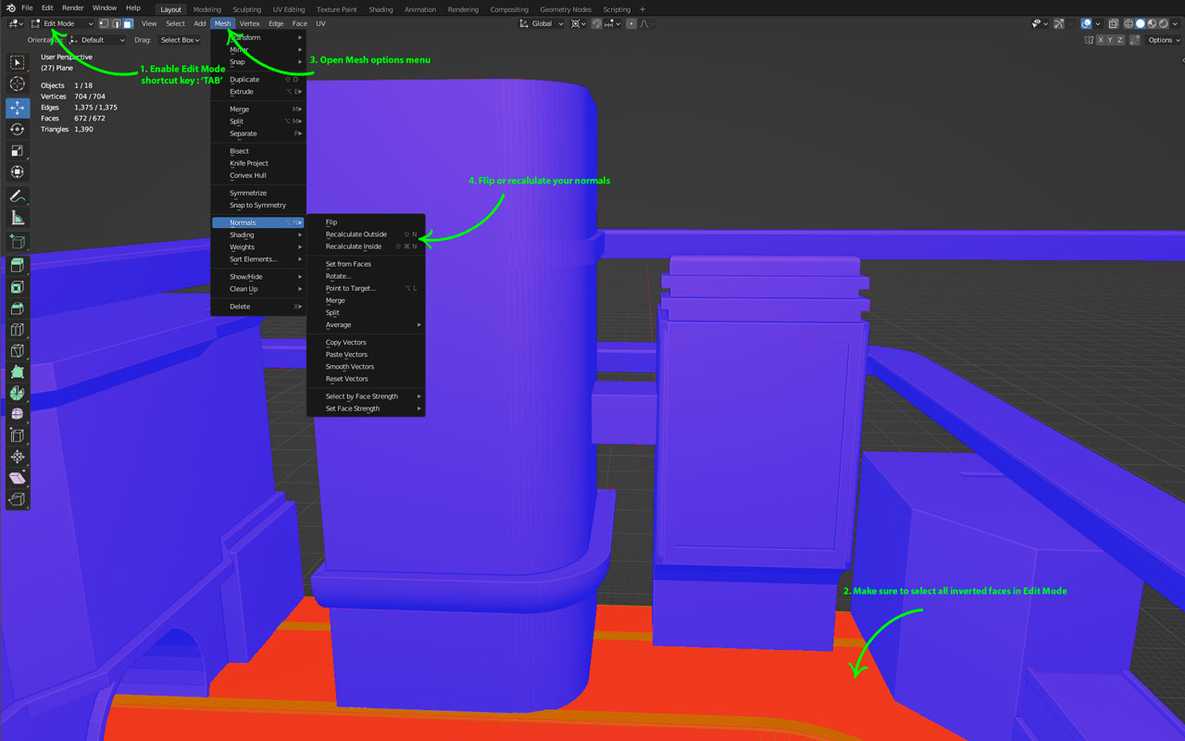Click Flip in the Normals submenu
This screenshot has width=1185, height=741.
[331, 222]
